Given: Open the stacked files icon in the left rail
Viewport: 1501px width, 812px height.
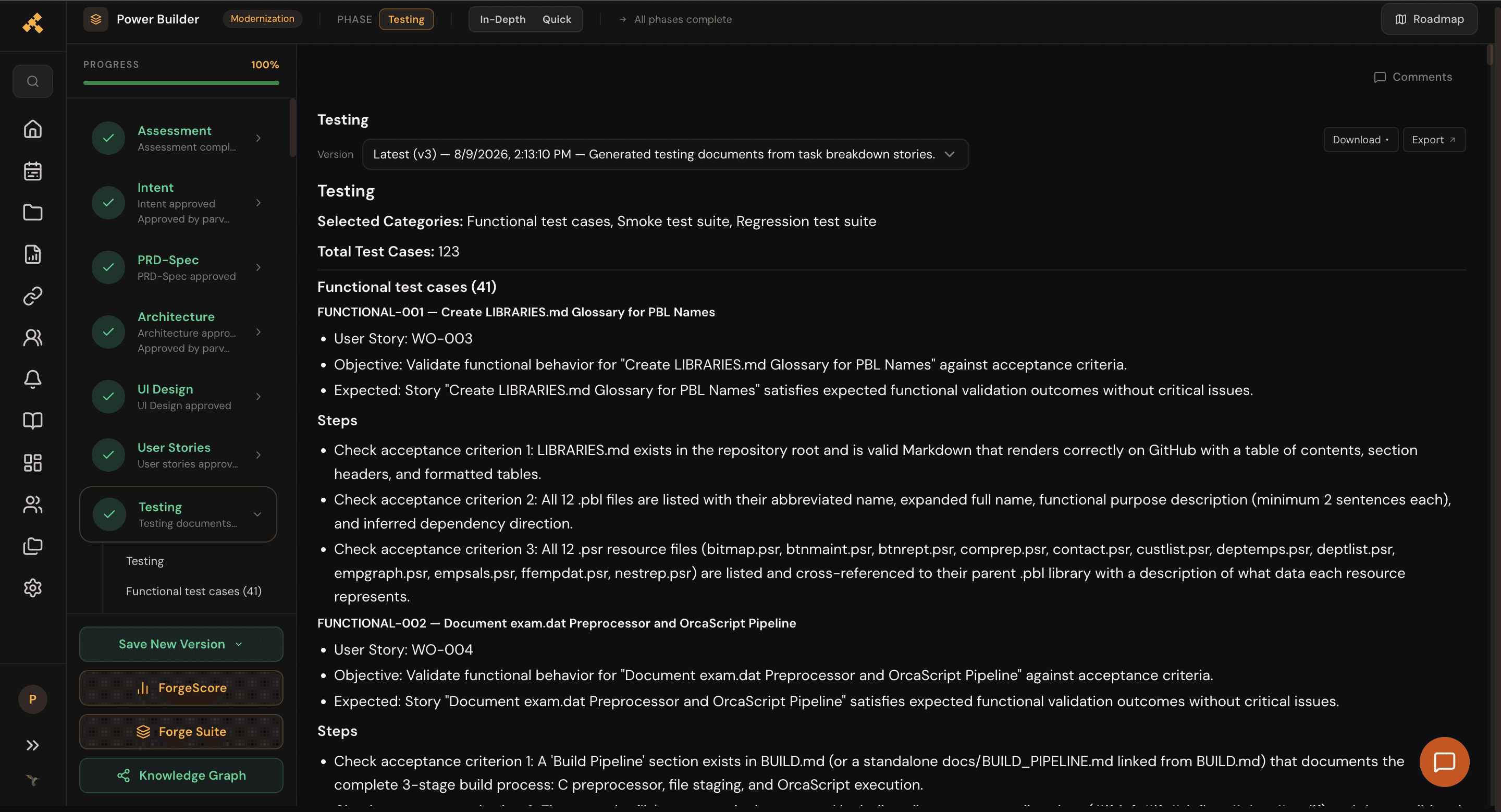Looking at the screenshot, I should tap(33, 546).
